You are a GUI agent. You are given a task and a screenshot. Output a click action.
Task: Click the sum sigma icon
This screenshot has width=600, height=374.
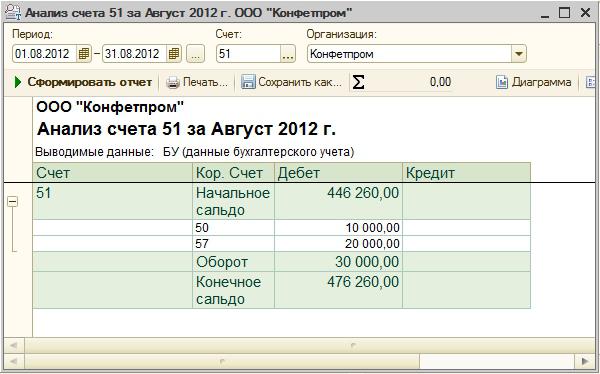tap(358, 82)
